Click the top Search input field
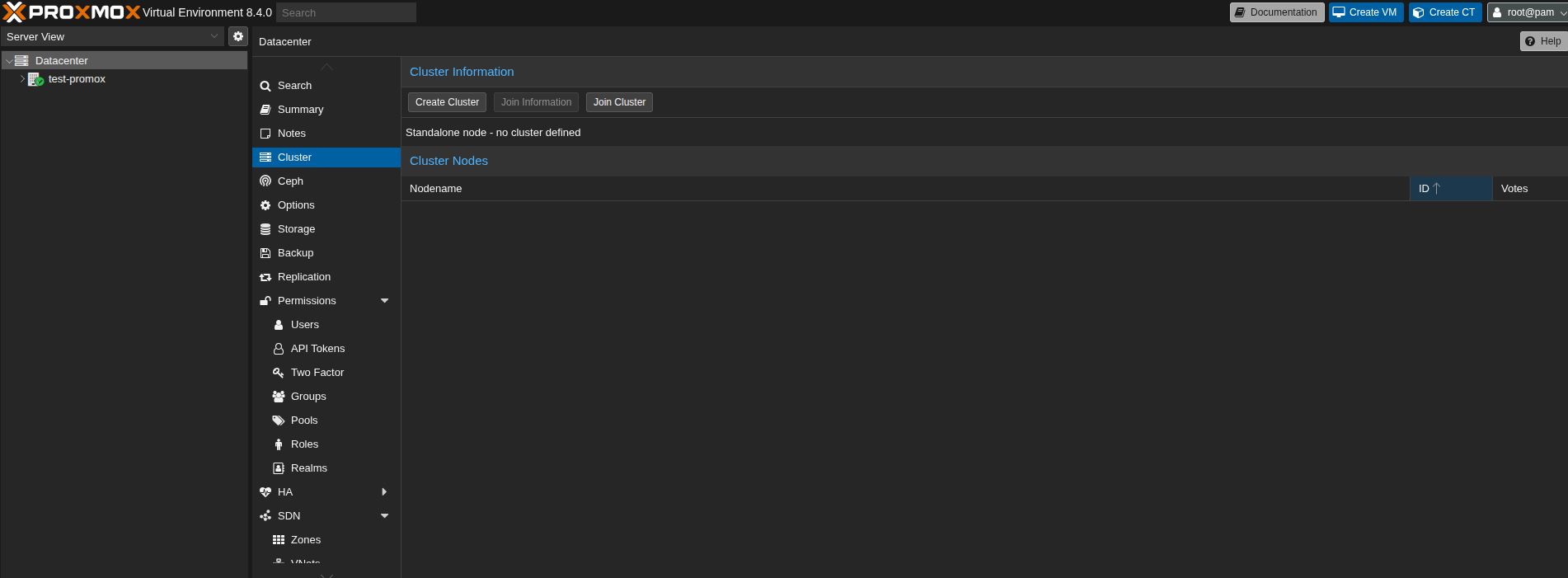The image size is (1568, 578). (x=346, y=12)
